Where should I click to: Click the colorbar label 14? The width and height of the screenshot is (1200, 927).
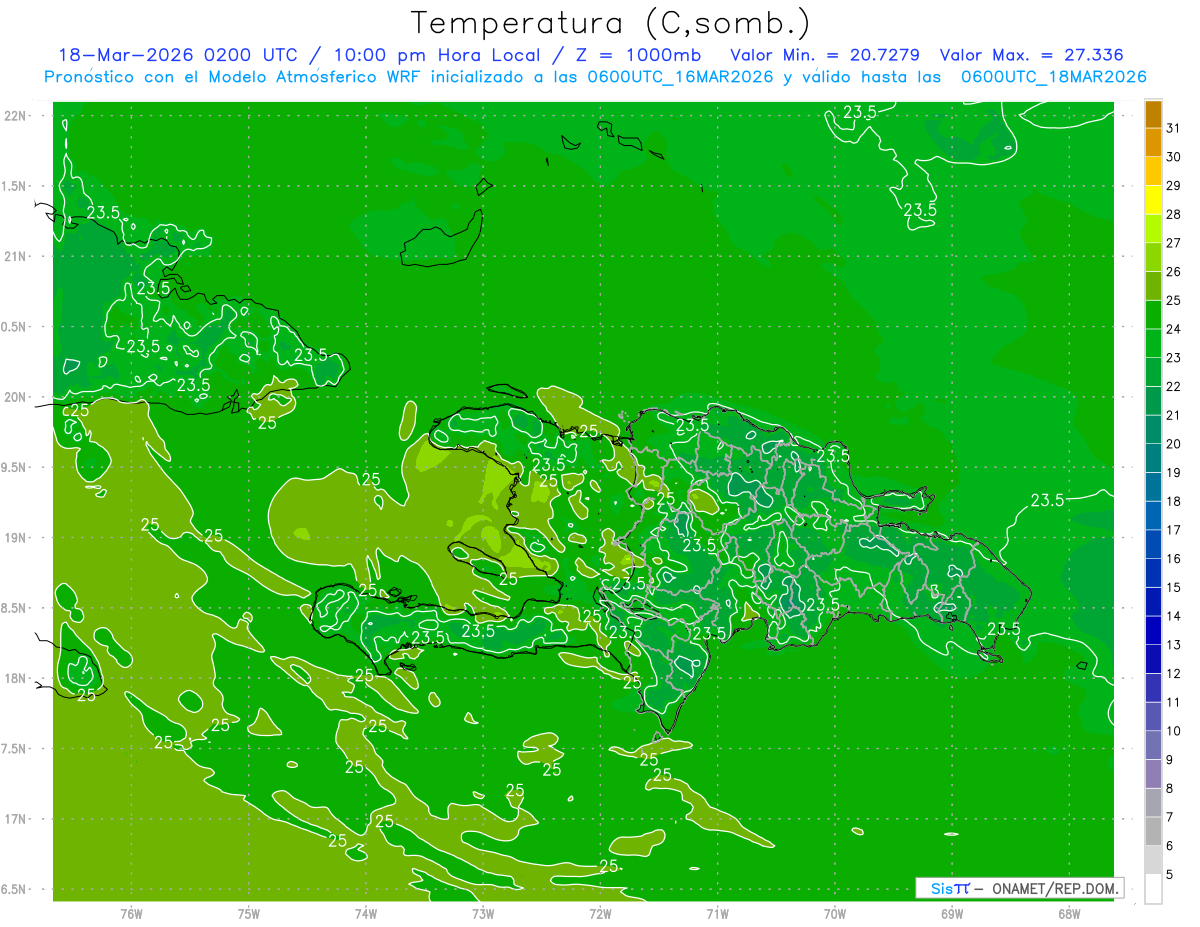pyautogui.click(x=1174, y=616)
